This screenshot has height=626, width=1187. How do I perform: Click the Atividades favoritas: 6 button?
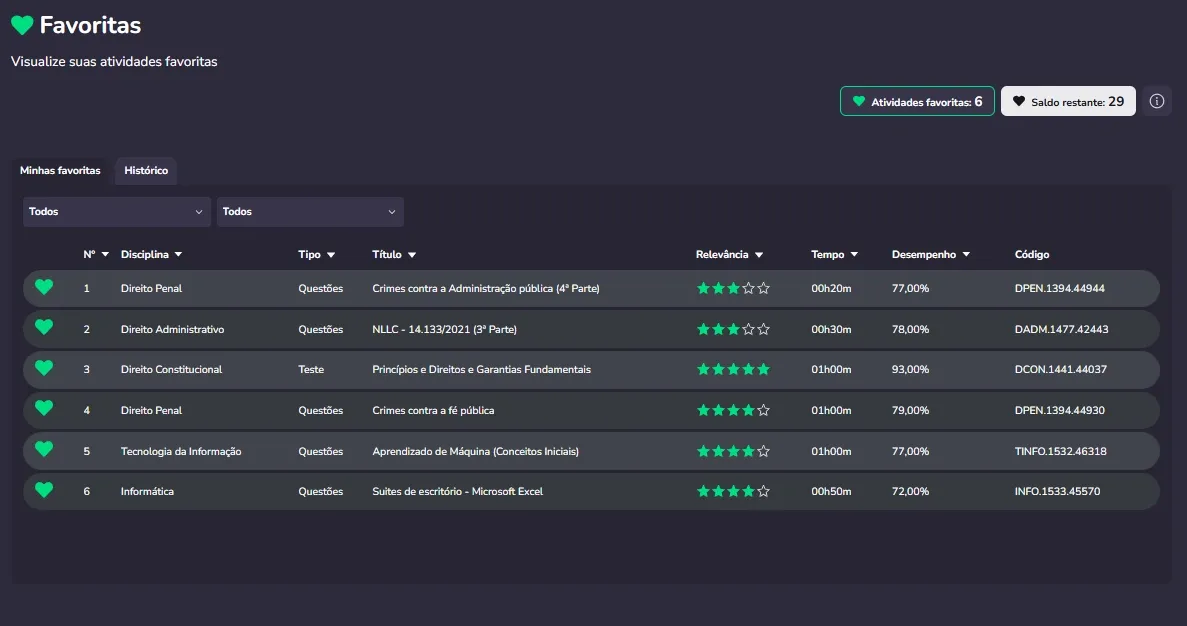[x=917, y=101]
